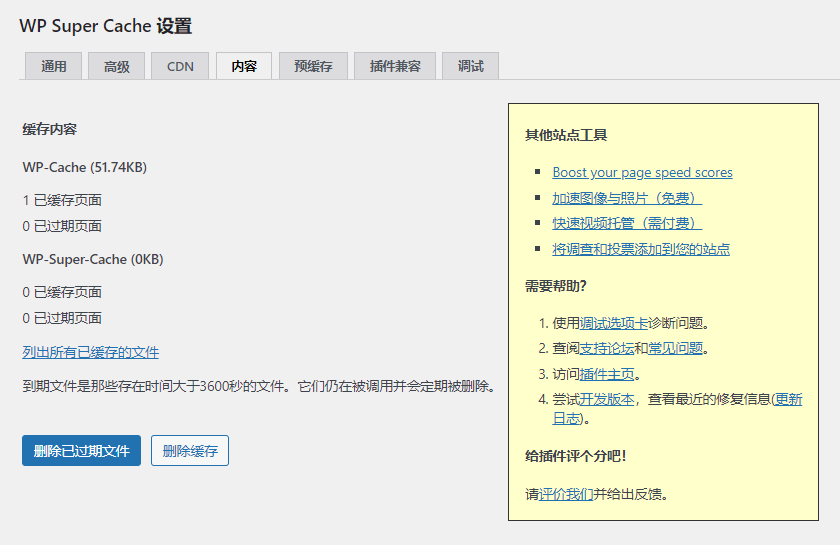
Task: Click the 调试选项卡 link in help list
Action: coord(614,323)
